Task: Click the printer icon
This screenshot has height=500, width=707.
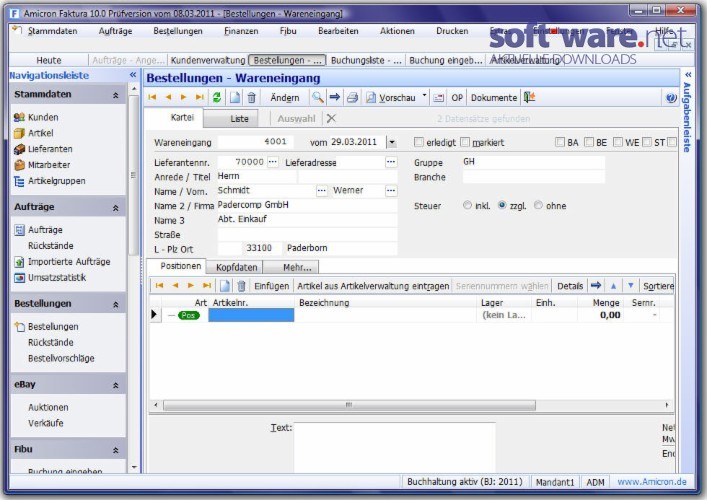Action: click(353, 97)
